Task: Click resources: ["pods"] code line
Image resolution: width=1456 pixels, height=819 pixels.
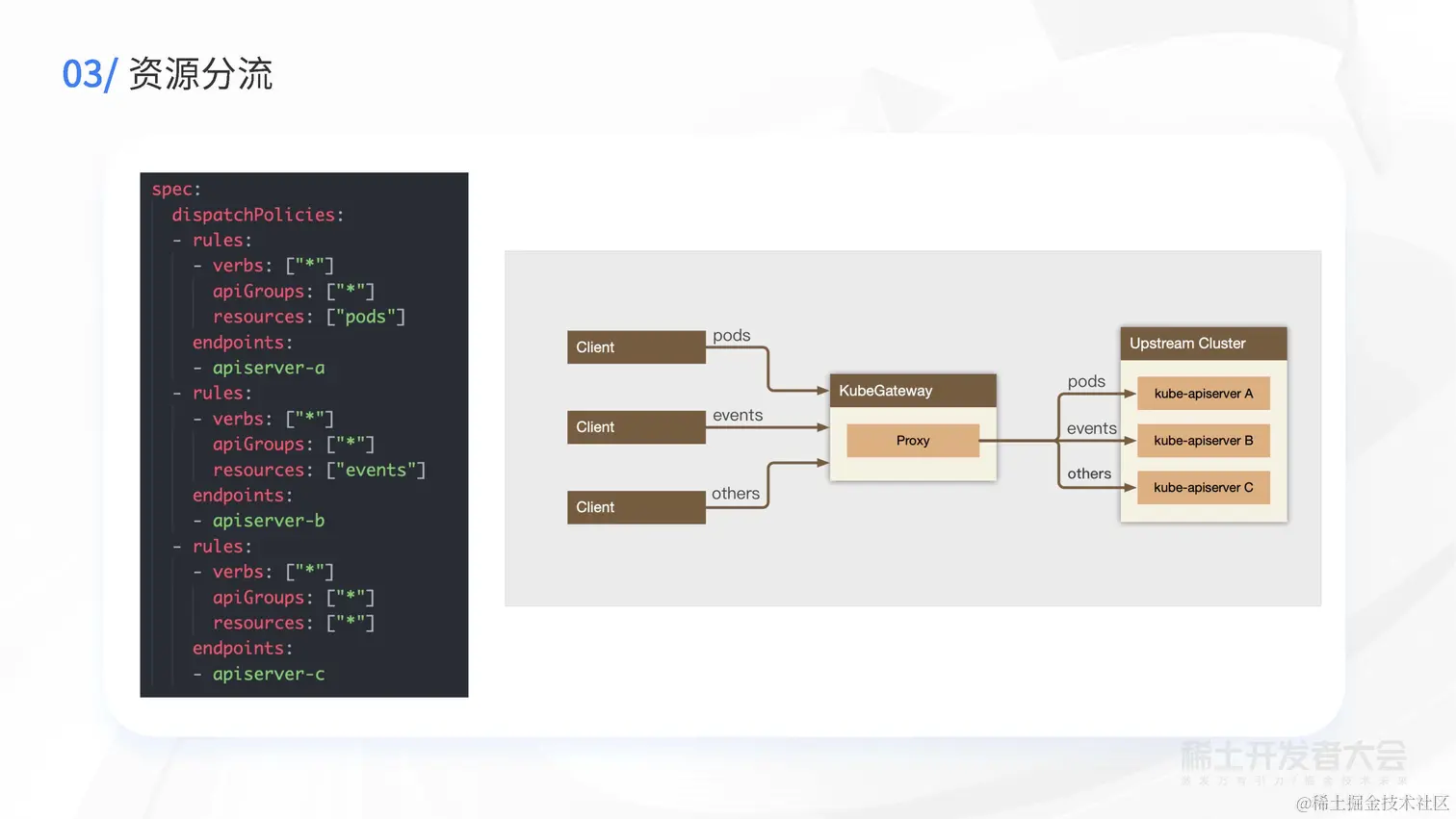Action: (x=309, y=317)
